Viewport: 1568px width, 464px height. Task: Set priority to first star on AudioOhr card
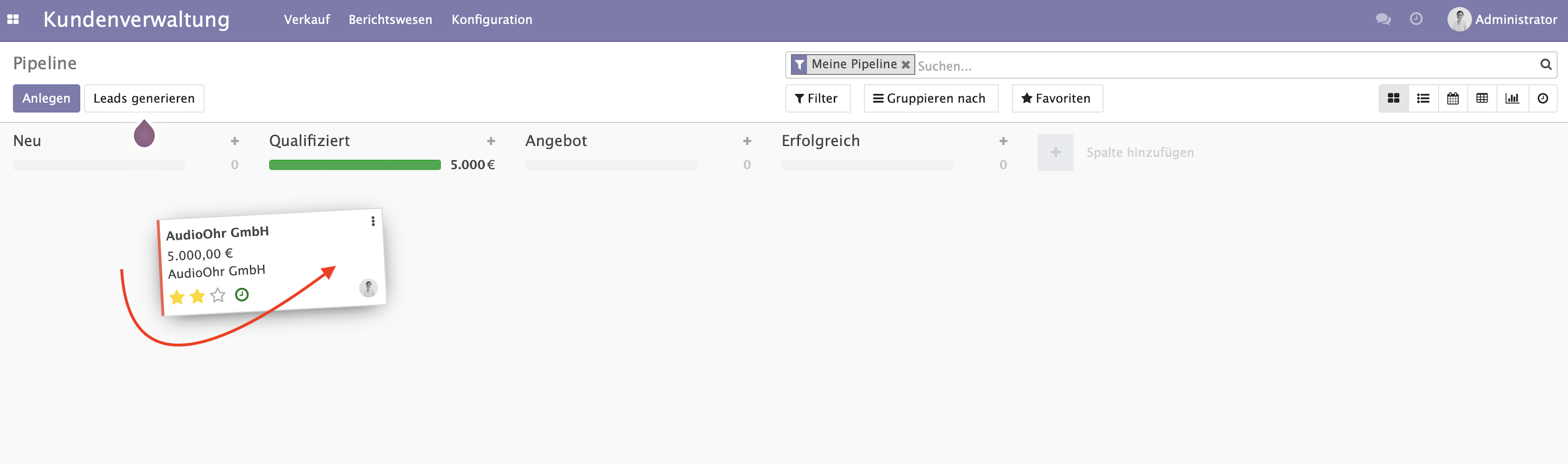pos(177,297)
